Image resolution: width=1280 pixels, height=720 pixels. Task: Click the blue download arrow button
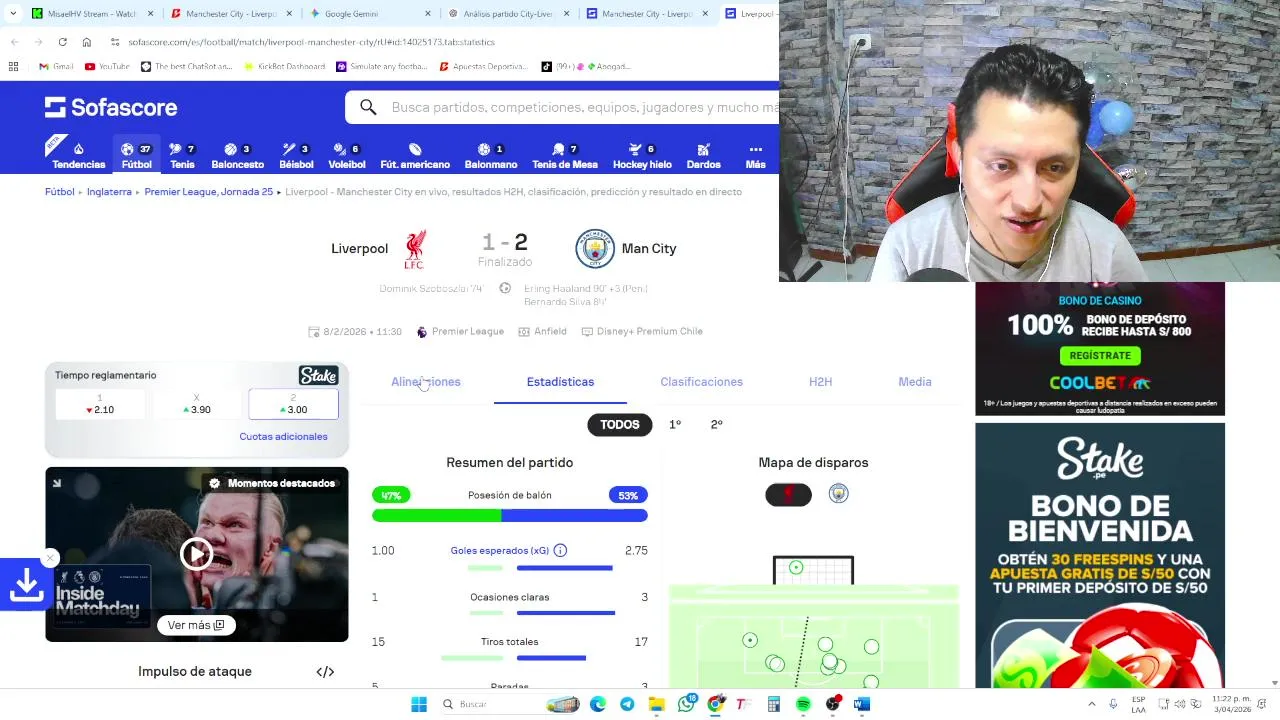pos(26,586)
